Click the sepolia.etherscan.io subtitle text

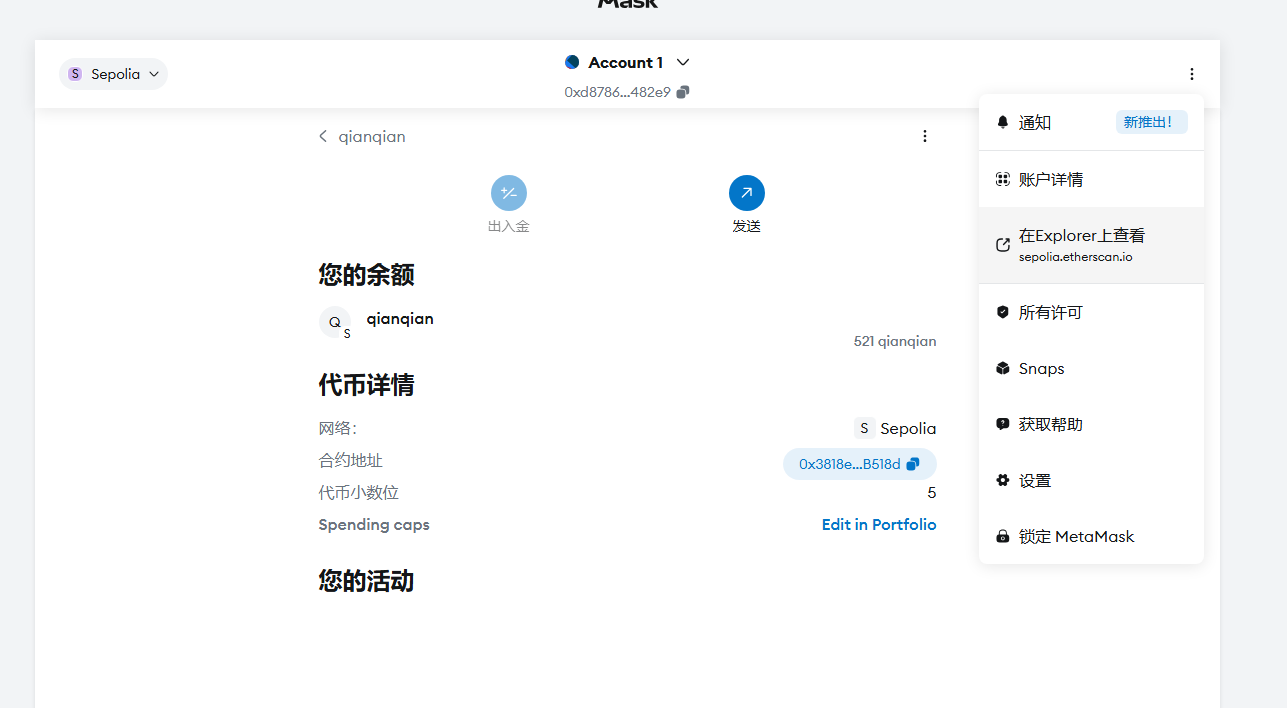(x=1075, y=257)
